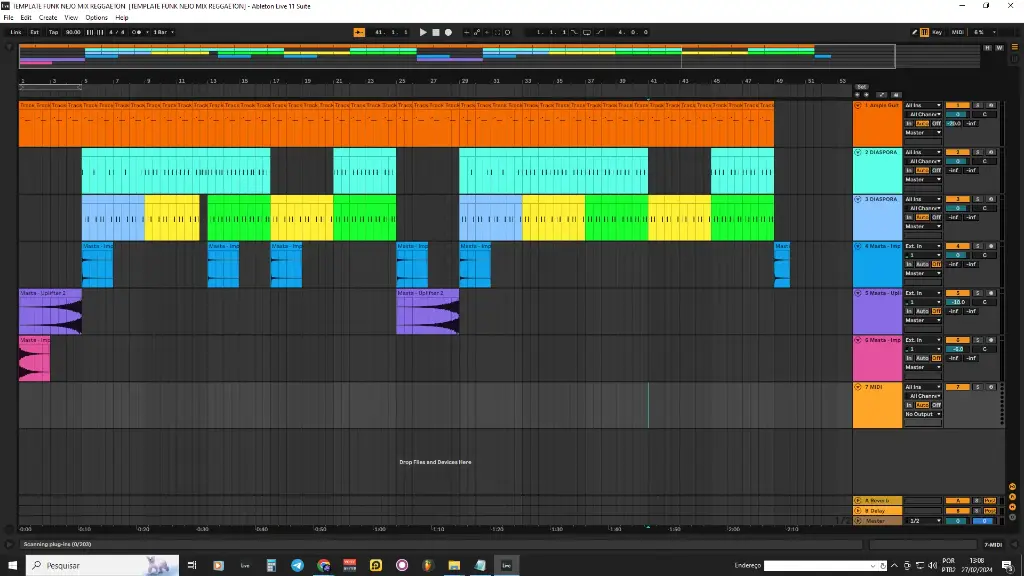This screenshot has width=1024, height=576.
Task: Open the Edit menu
Action: (26, 18)
